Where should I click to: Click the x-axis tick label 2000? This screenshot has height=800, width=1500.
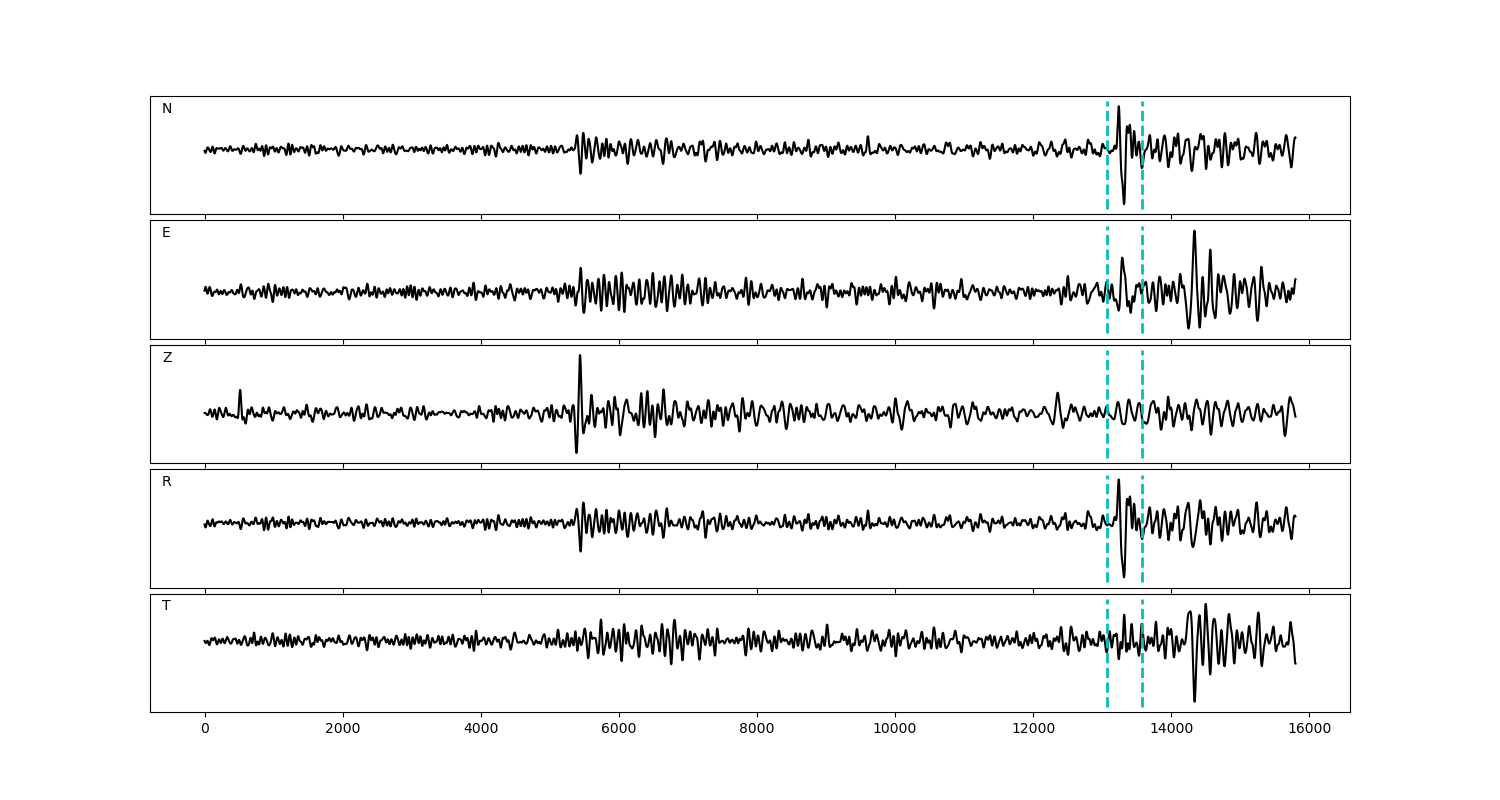(343, 730)
